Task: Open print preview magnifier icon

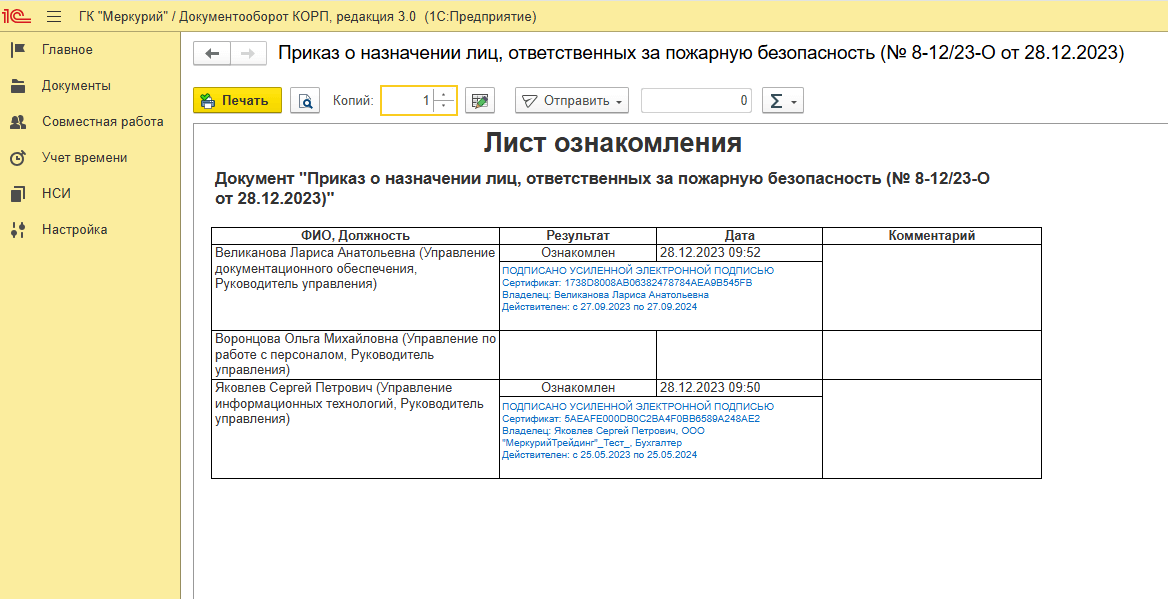Action: coord(304,101)
